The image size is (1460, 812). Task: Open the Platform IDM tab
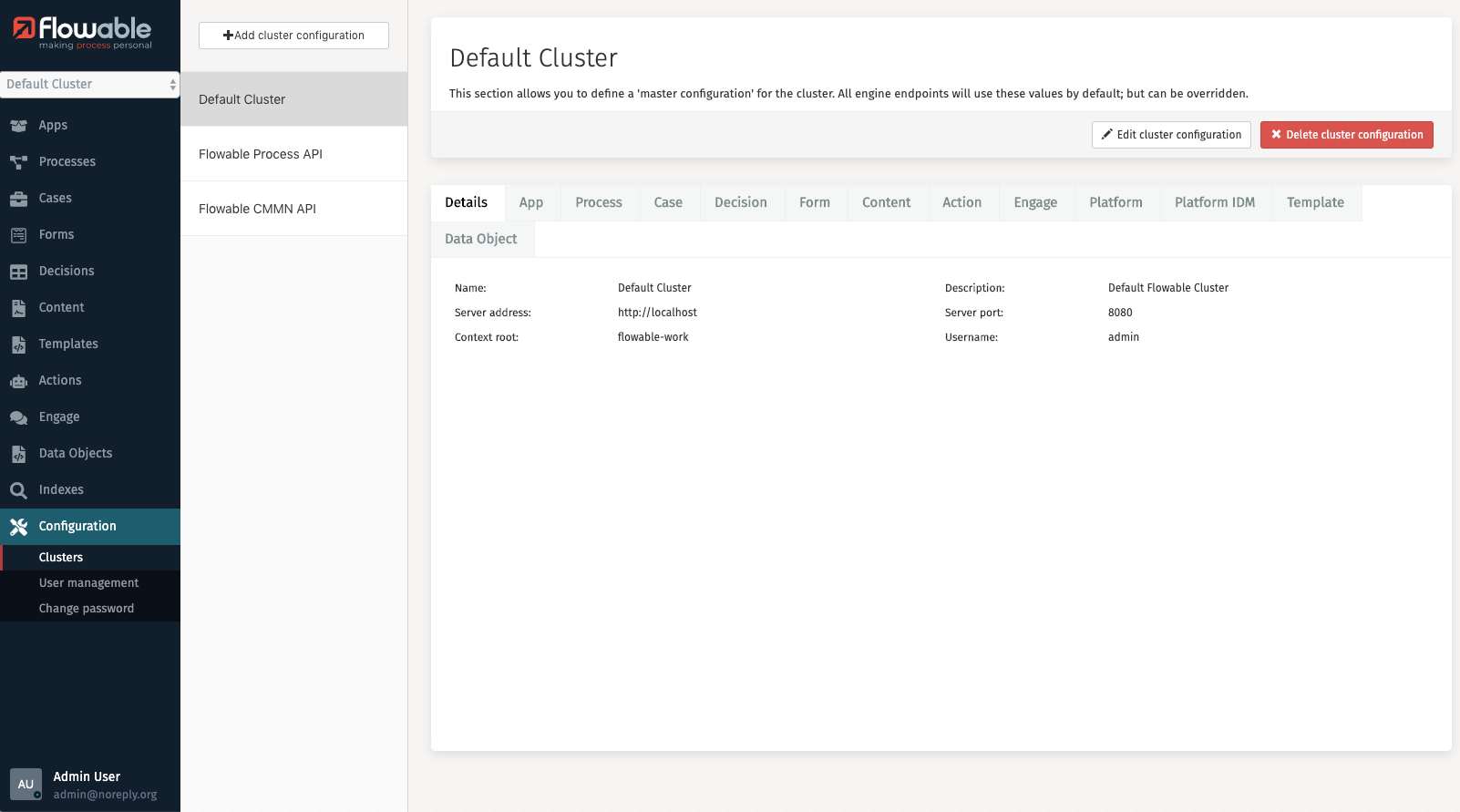pos(1214,202)
